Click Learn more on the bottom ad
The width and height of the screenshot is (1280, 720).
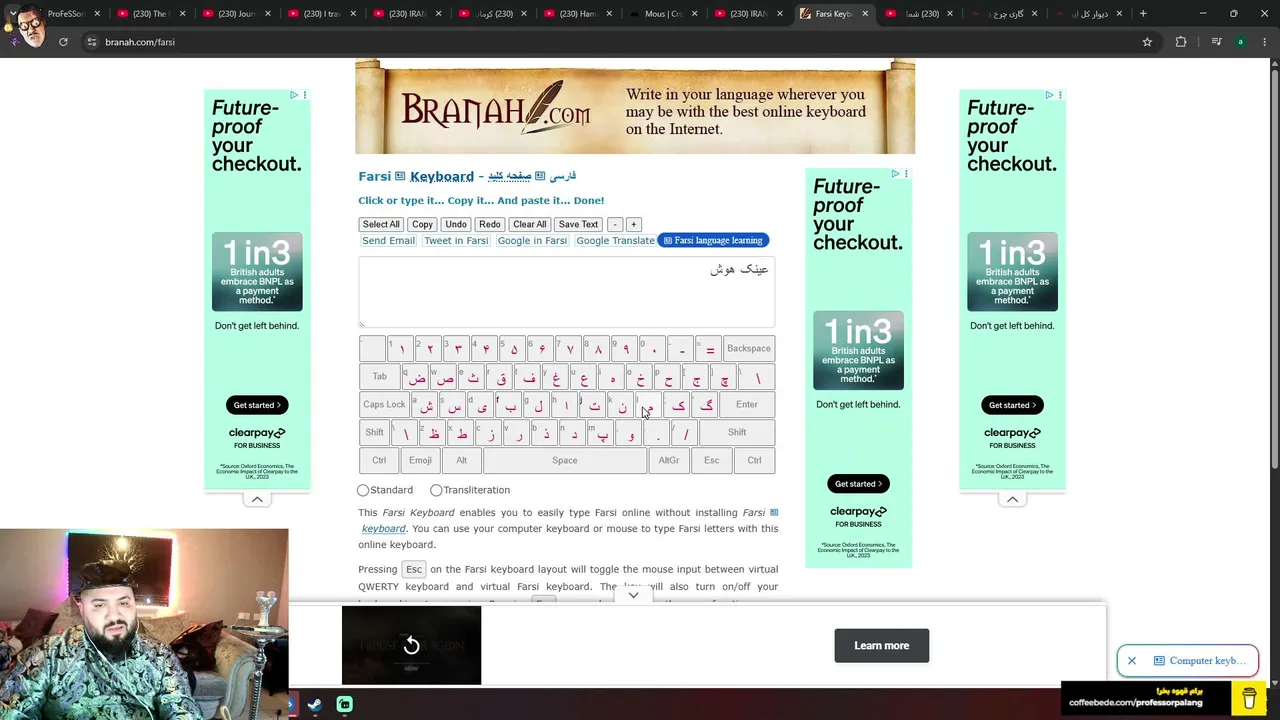click(x=882, y=646)
